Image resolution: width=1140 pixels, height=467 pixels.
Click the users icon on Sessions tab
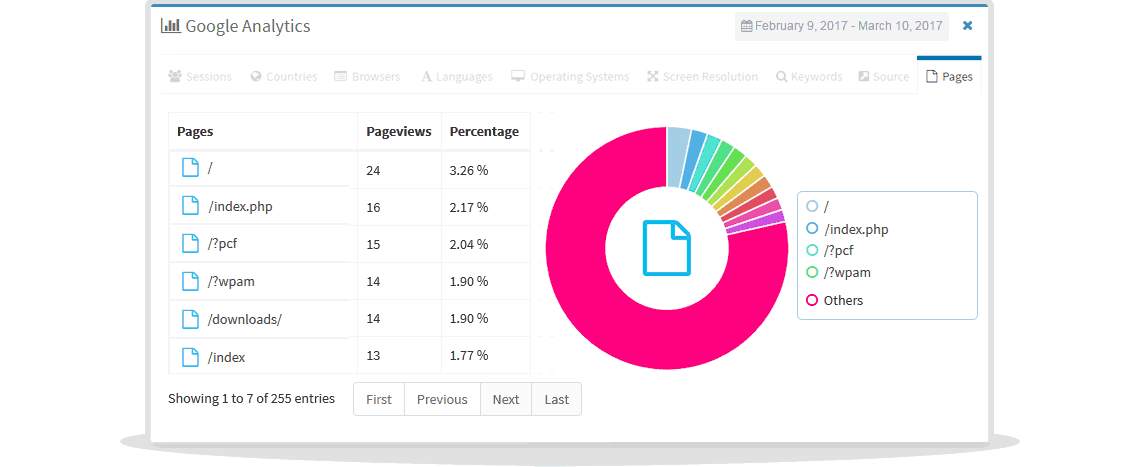(x=174, y=76)
